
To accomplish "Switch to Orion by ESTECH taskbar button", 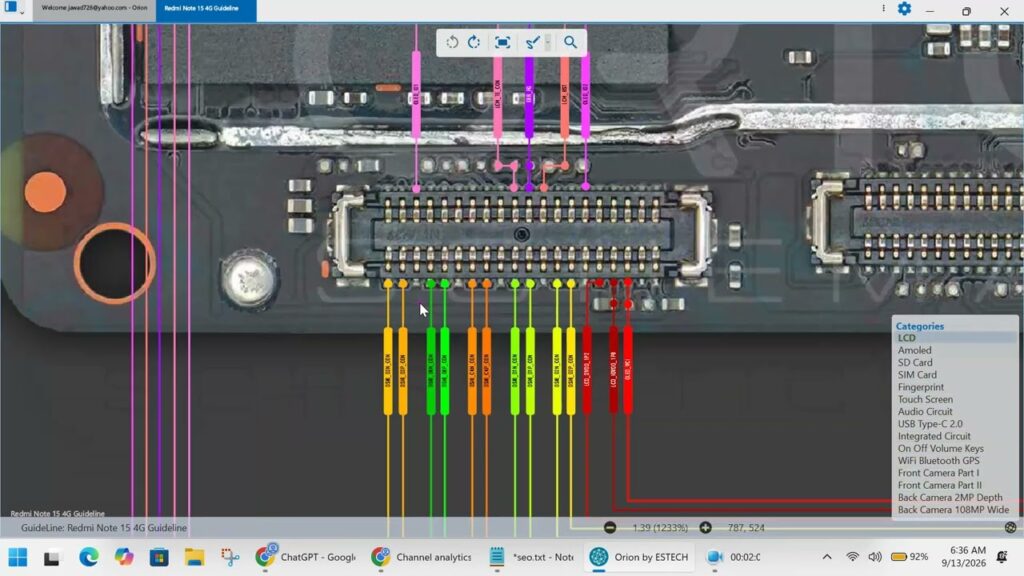I will (x=639, y=557).
